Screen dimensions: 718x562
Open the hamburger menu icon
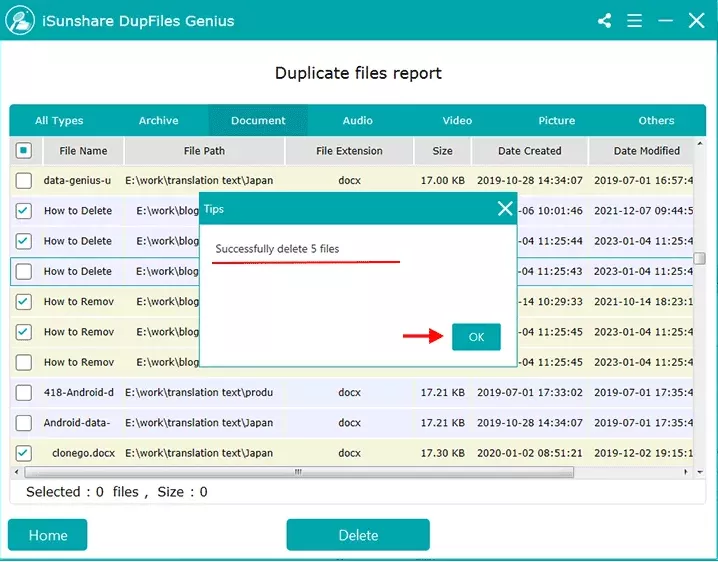(x=634, y=21)
